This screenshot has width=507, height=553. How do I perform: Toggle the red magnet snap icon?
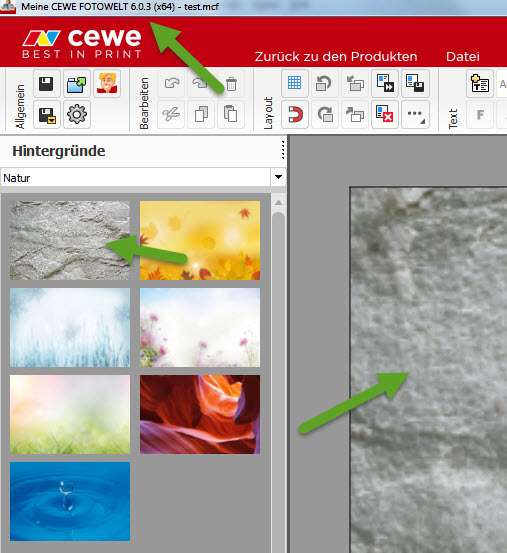coord(295,114)
